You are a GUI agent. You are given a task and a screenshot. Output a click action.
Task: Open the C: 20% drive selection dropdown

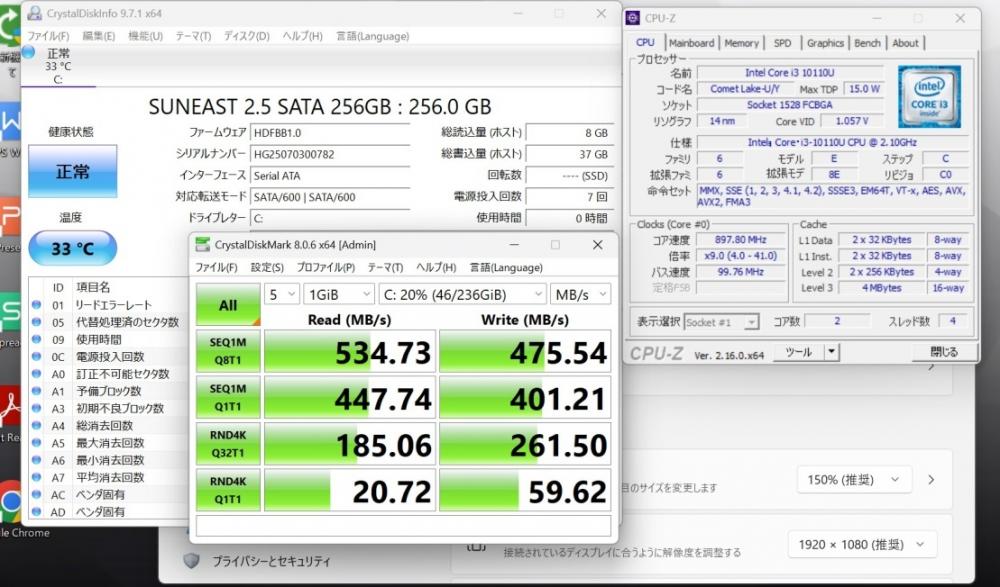(x=462, y=295)
